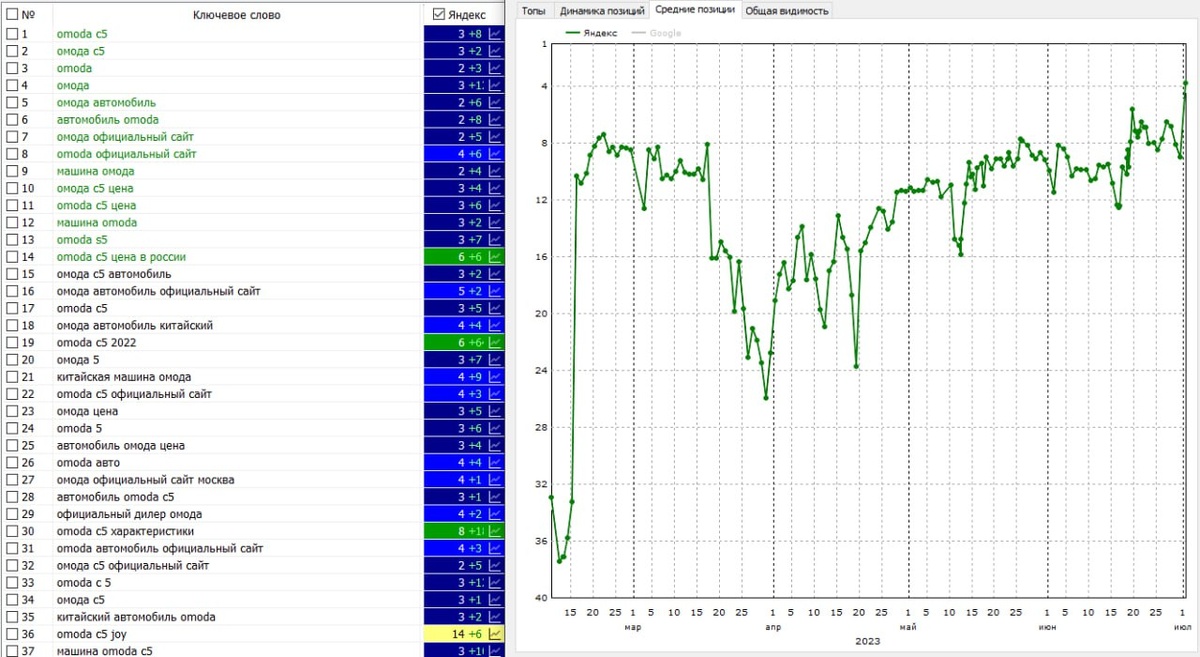The image size is (1200, 657).
Task: Tick the checkbox for row 1
Action: pyautogui.click(x=12, y=34)
